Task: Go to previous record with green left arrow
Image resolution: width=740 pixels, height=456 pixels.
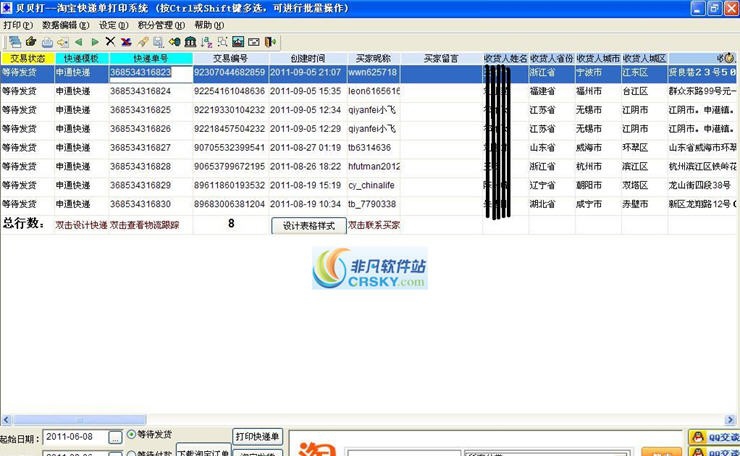Action: (x=79, y=42)
